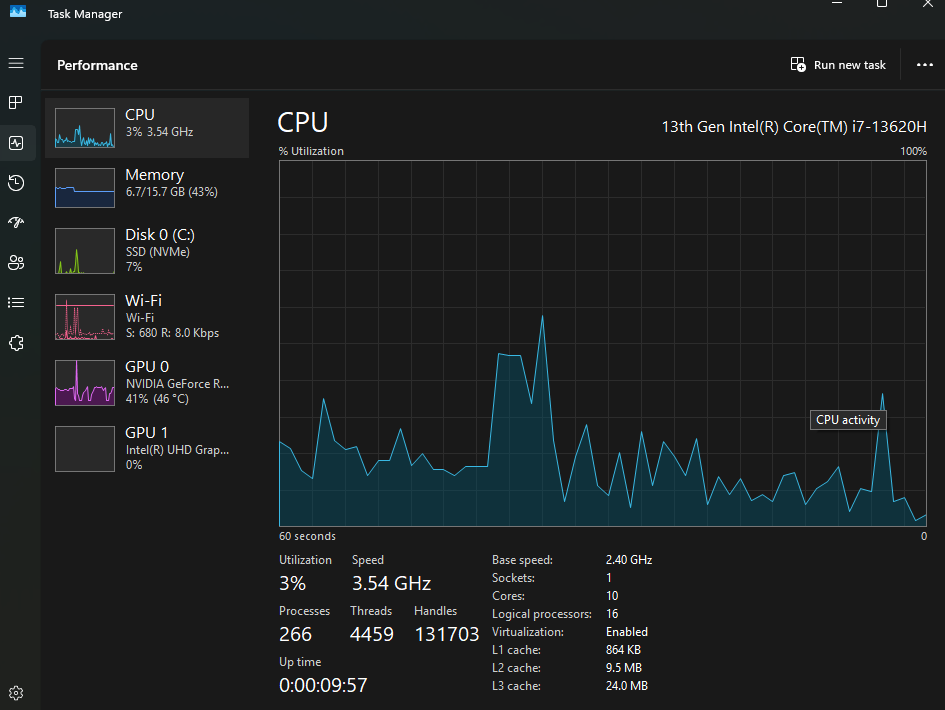Click the Run new task button
This screenshot has width=945, height=710.
pos(838,64)
